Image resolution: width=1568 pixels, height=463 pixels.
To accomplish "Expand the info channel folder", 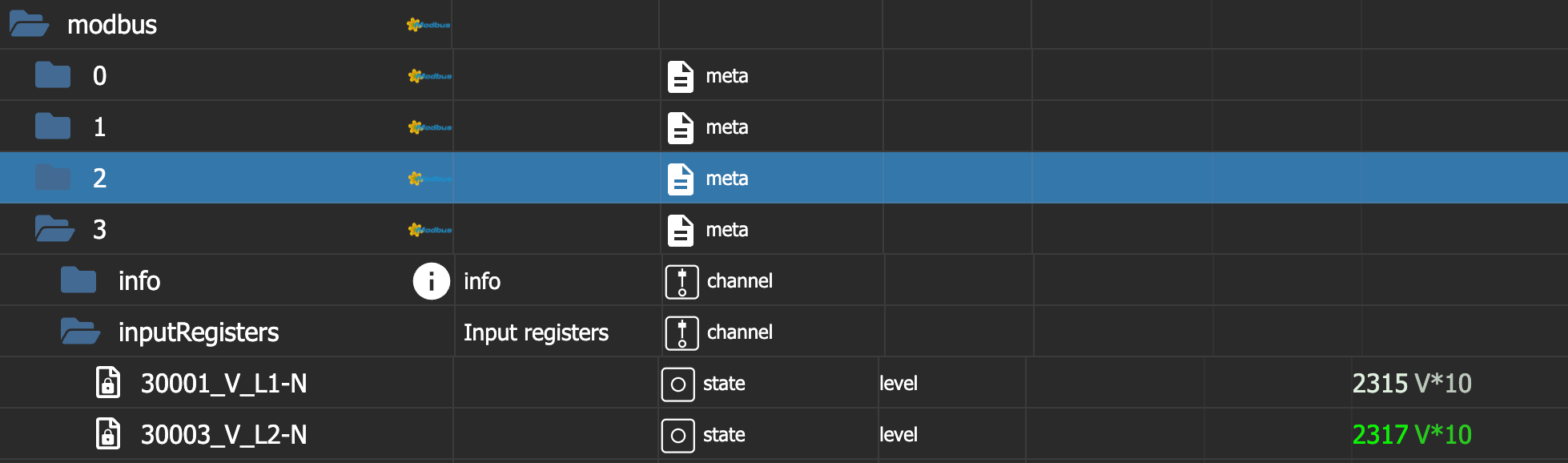I will click(78, 280).
